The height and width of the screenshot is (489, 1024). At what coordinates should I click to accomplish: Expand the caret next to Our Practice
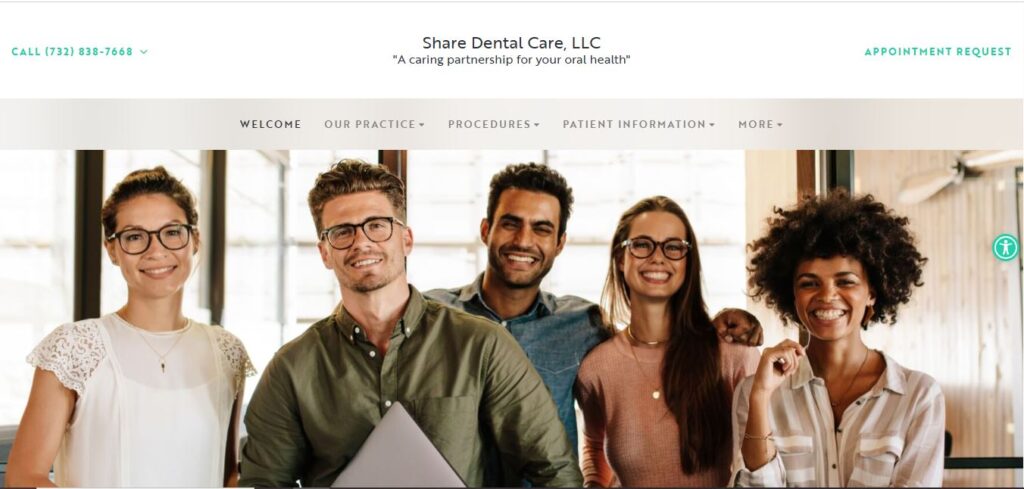422,125
